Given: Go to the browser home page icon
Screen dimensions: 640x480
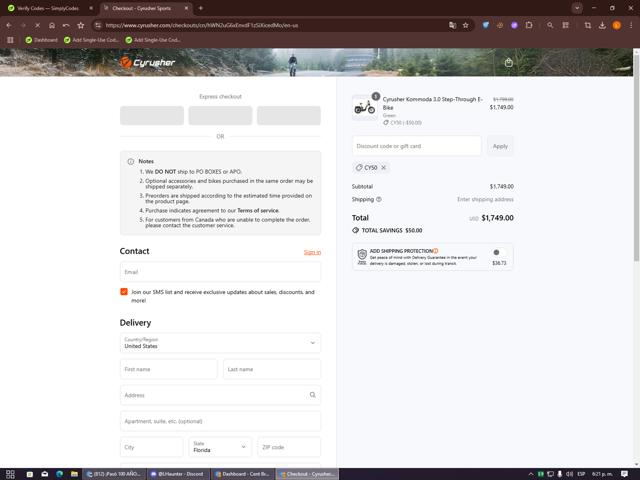Looking at the screenshot, I should (52, 25).
